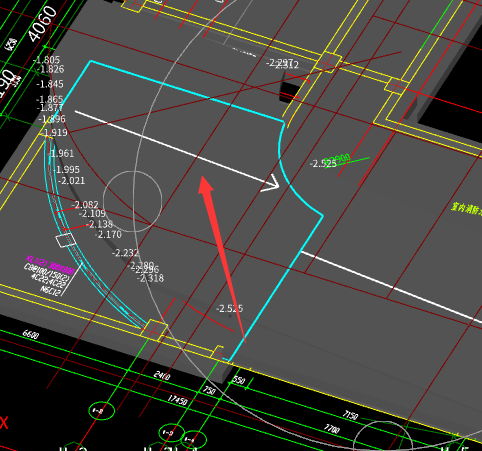
Task: Select the -2.138 elevation label
Action: [100, 224]
